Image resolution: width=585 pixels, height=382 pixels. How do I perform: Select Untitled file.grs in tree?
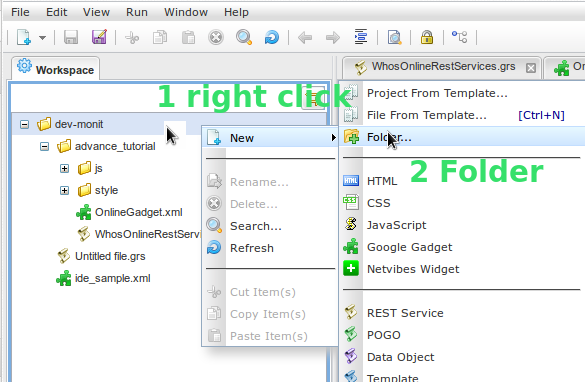(x=101, y=256)
